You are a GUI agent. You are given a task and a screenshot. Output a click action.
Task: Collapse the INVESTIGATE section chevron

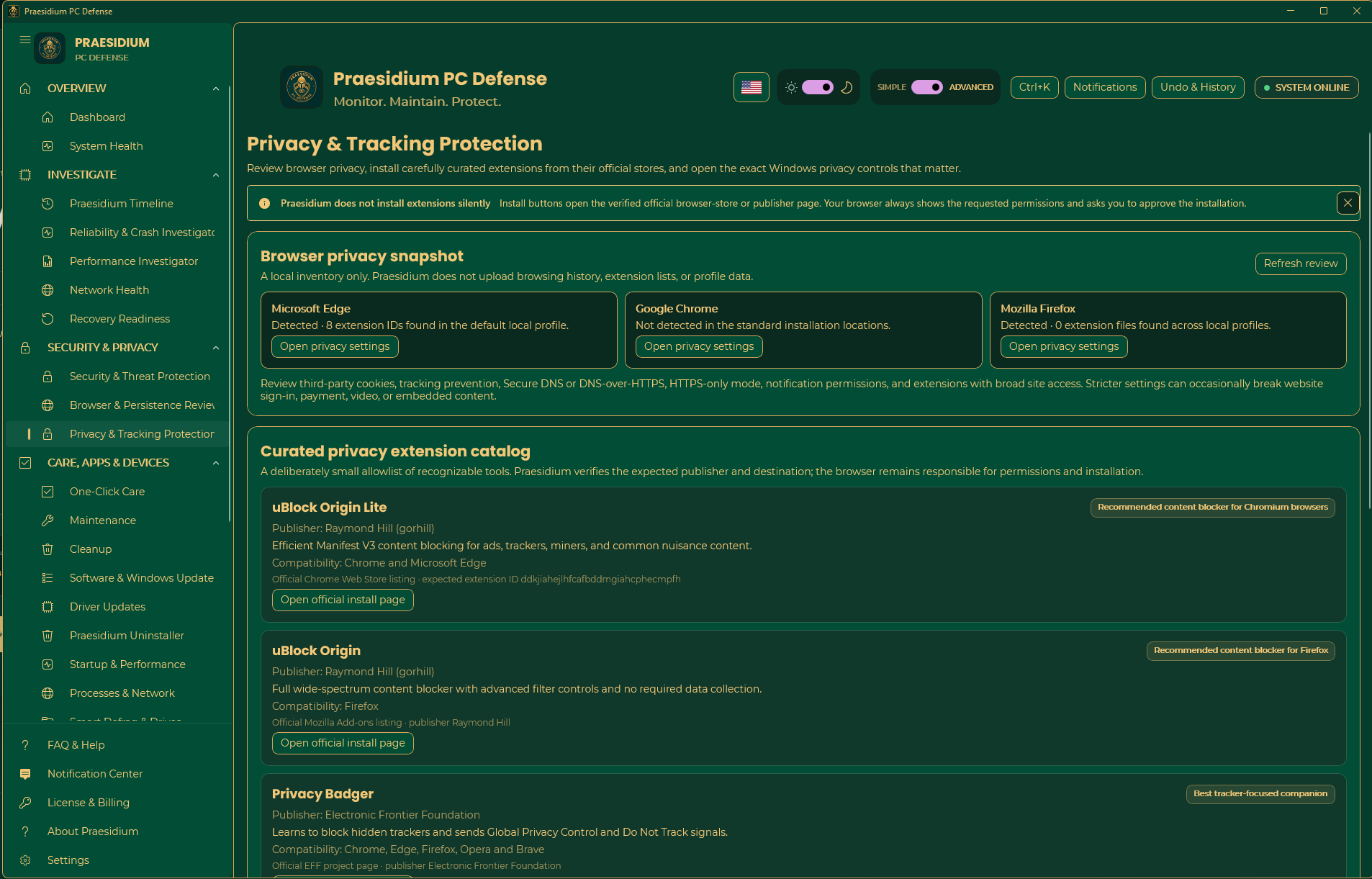(216, 175)
